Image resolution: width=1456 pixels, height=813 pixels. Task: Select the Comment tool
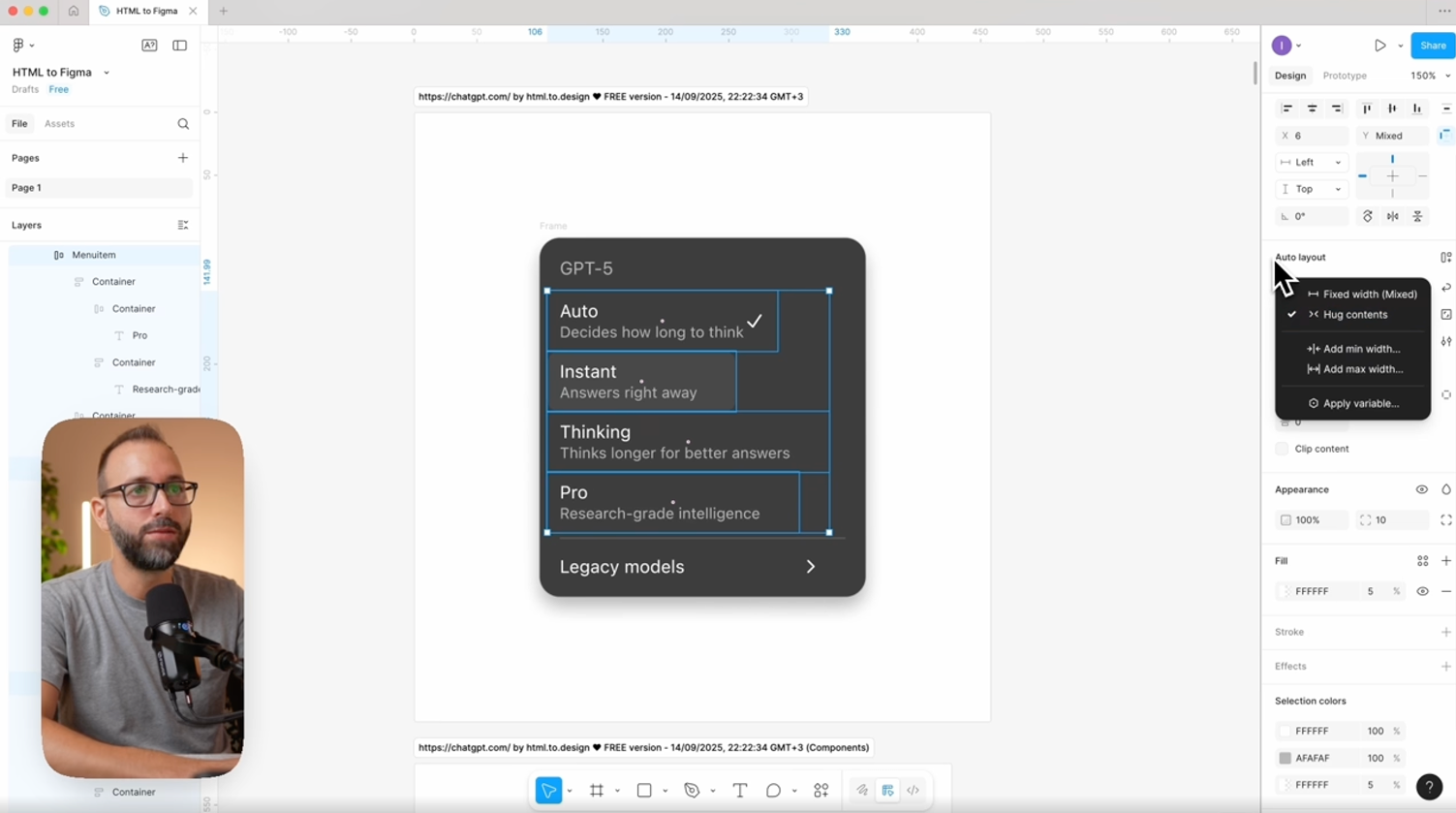coord(773,791)
